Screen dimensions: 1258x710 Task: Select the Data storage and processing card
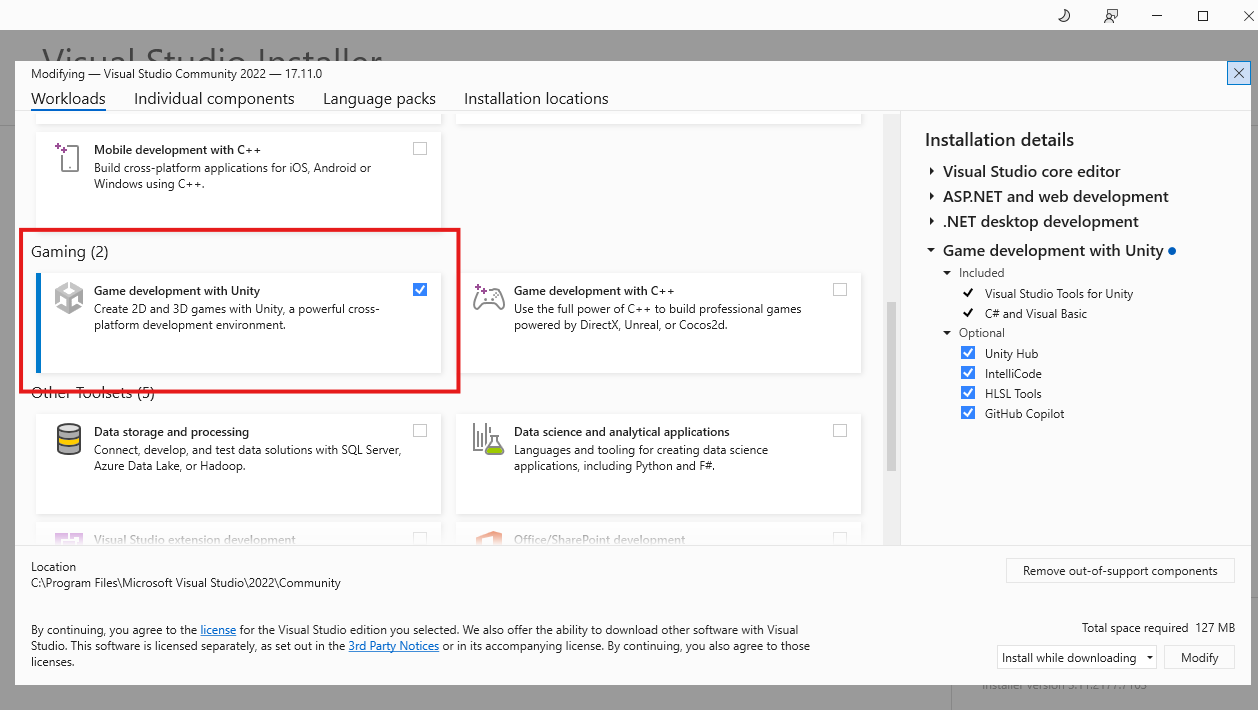(x=238, y=464)
